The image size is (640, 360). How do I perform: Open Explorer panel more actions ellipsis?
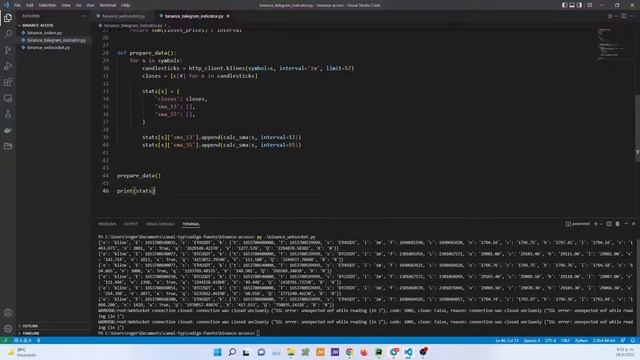(84, 16)
